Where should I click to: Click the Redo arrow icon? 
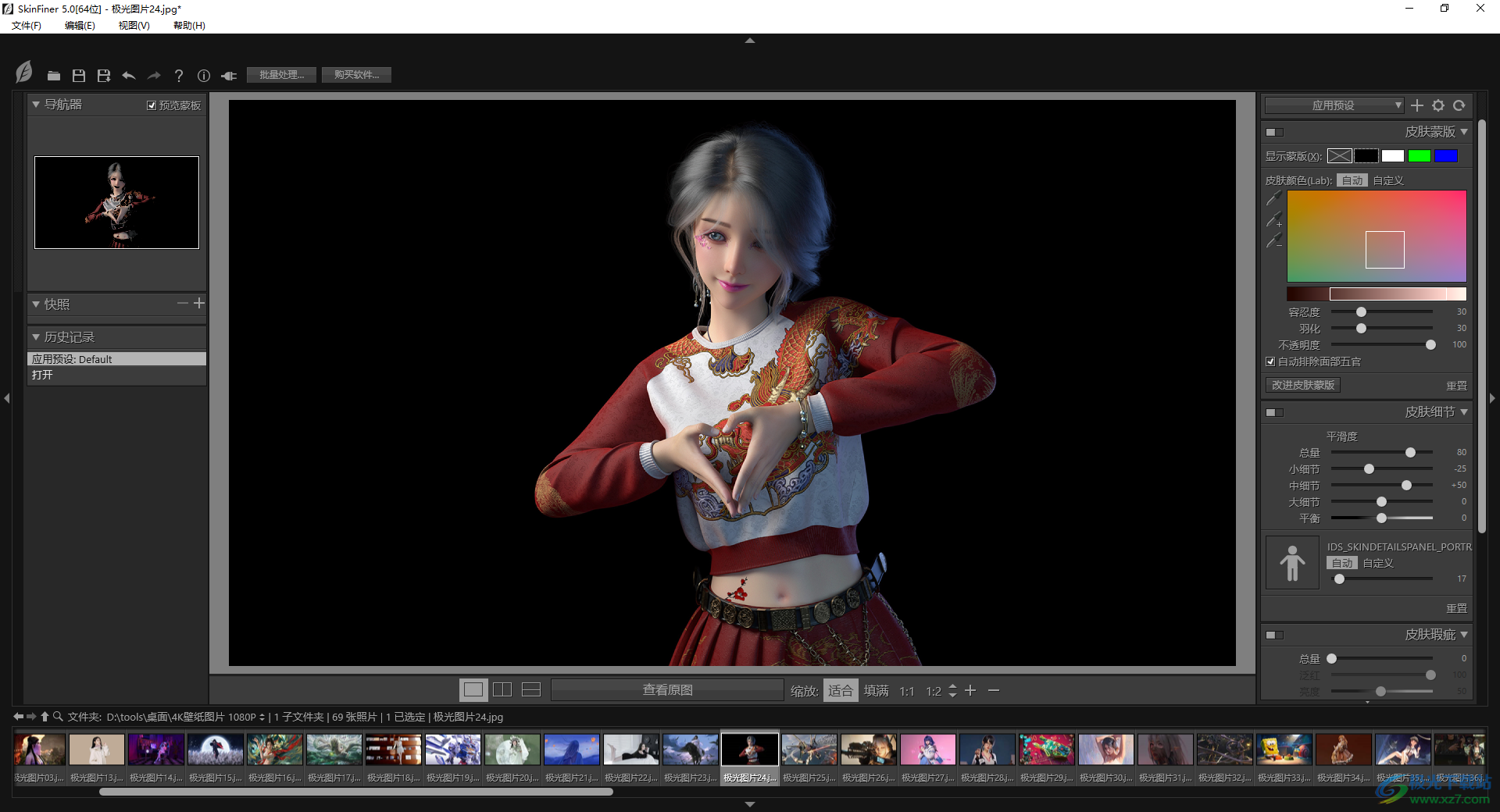point(154,76)
